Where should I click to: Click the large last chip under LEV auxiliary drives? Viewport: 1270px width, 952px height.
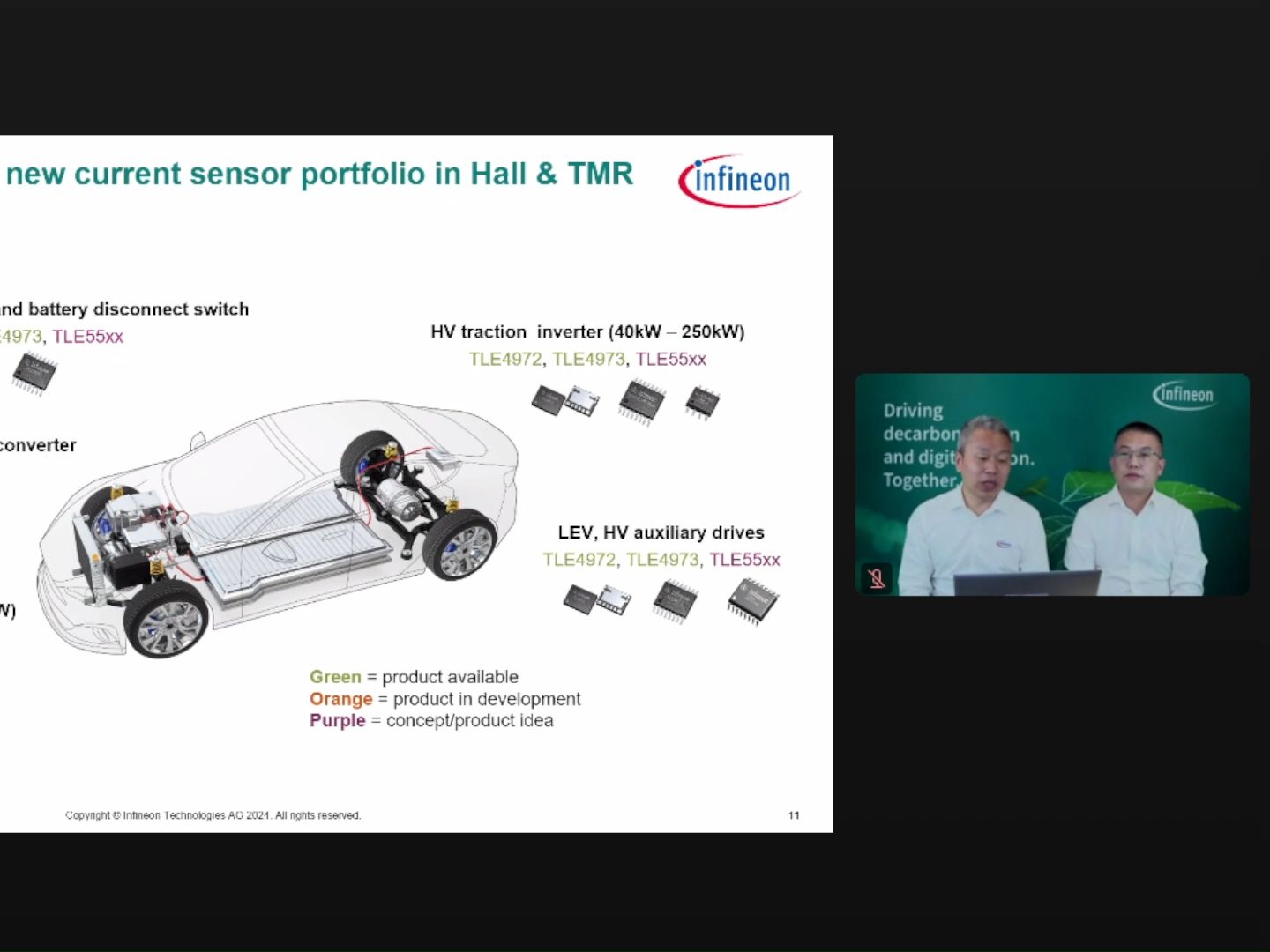pyautogui.click(x=752, y=601)
